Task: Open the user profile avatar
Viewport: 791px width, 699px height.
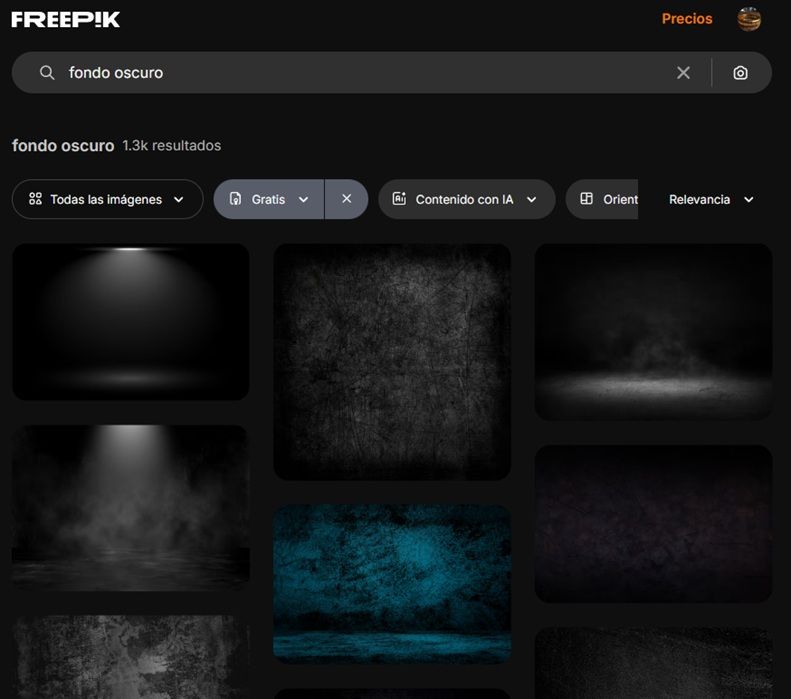Action: tap(749, 19)
